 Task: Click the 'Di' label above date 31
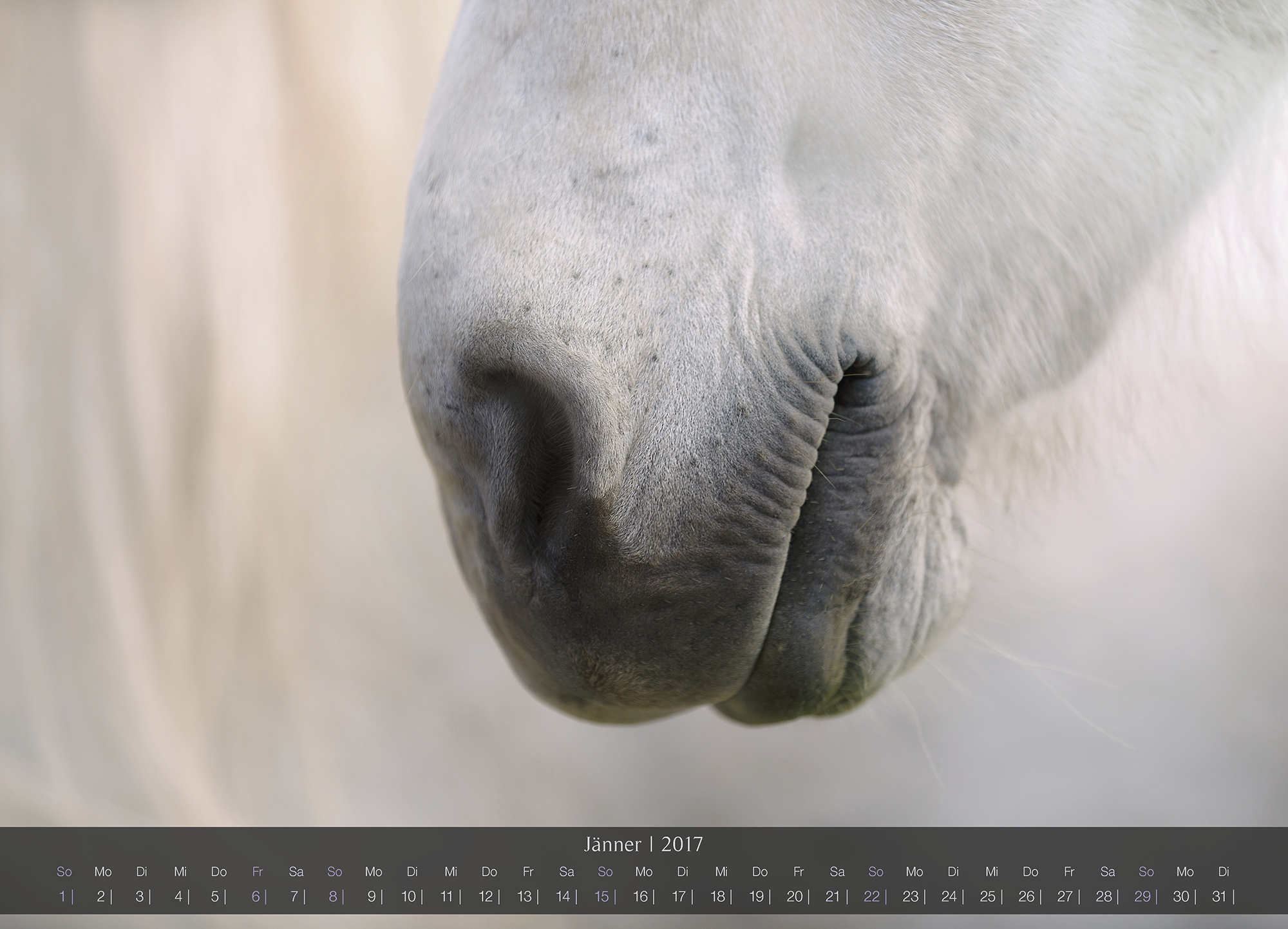(x=1224, y=872)
